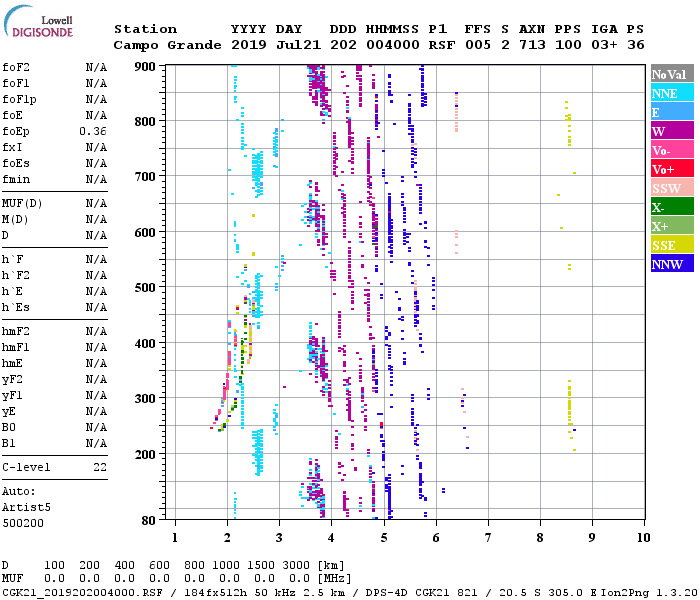
Task: Click the 5 MHz frequency axis label
Action: click(x=383, y=538)
